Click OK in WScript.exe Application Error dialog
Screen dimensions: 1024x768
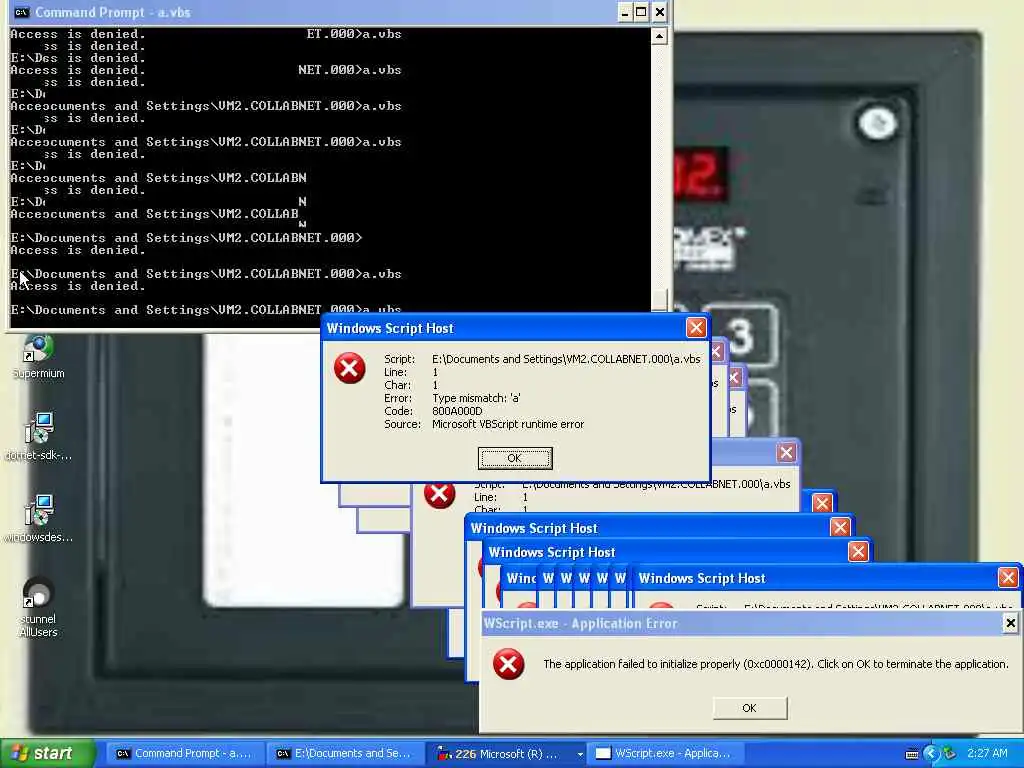[749, 708]
